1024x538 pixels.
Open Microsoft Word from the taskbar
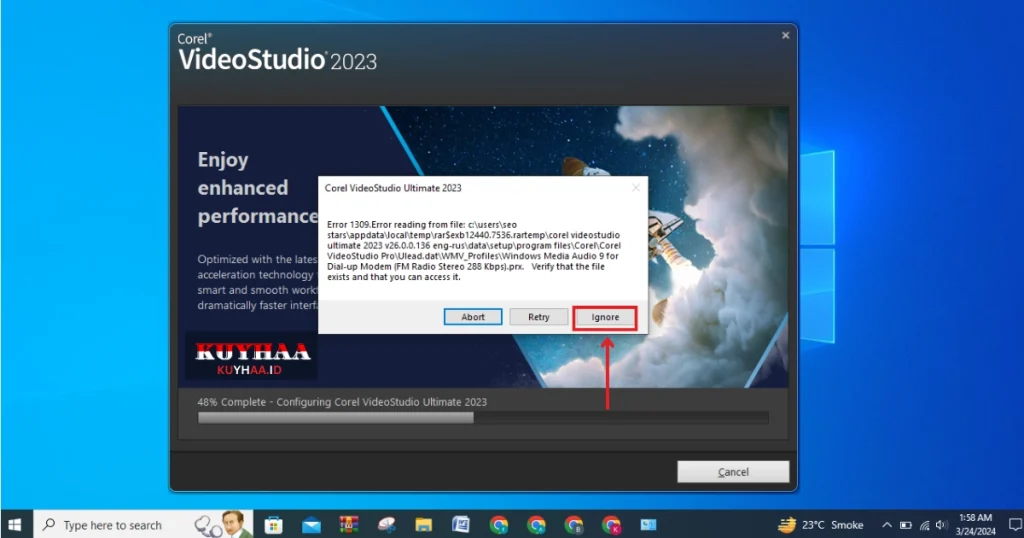coord(461,525)
